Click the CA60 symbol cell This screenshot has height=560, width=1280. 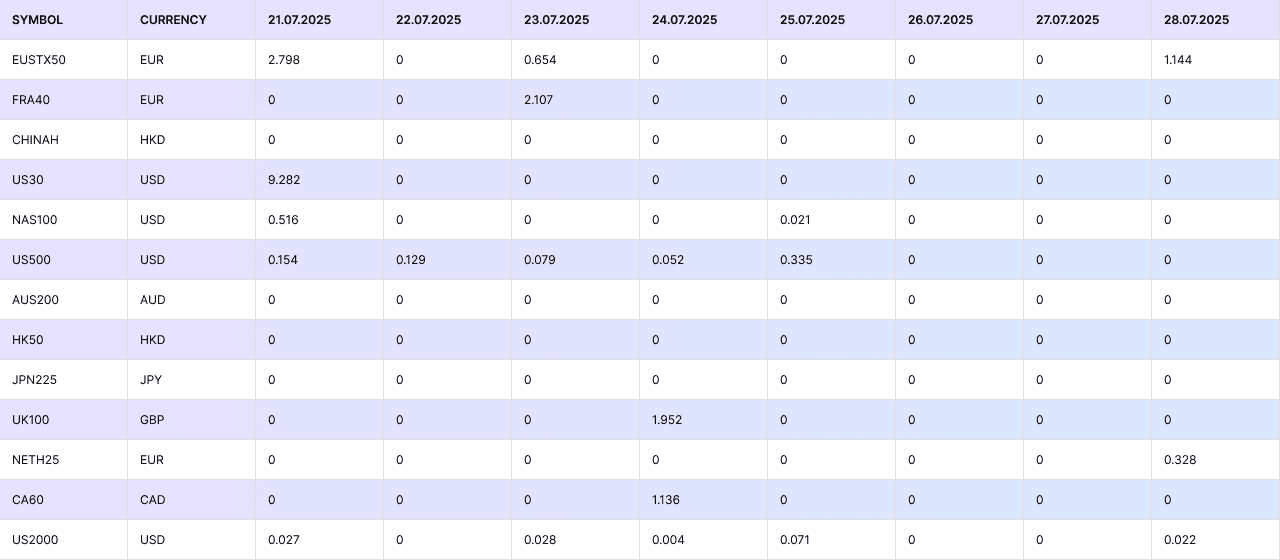click(x=64, y=500)
